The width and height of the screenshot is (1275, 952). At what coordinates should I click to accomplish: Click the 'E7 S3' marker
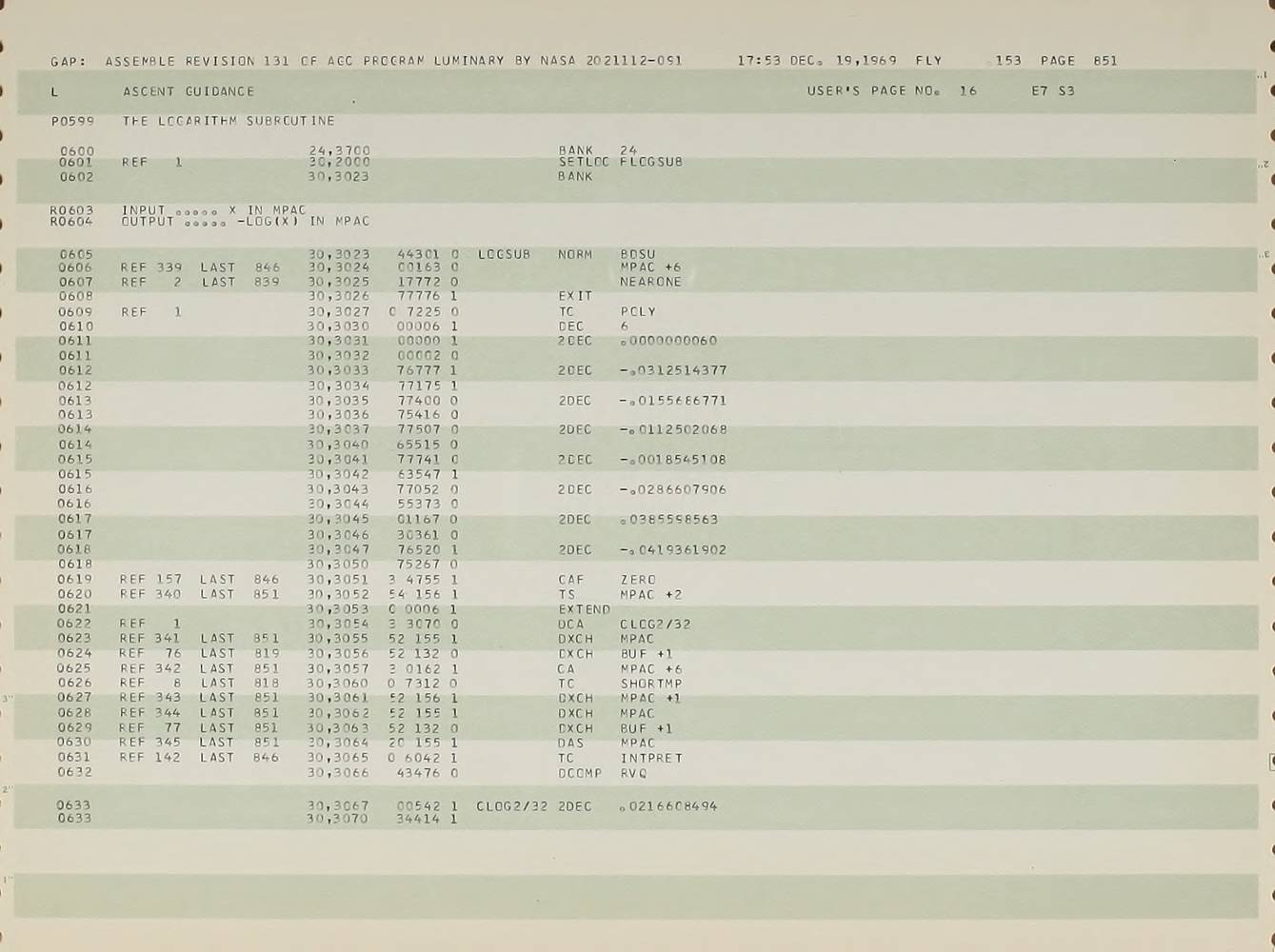click(1053, 91)
